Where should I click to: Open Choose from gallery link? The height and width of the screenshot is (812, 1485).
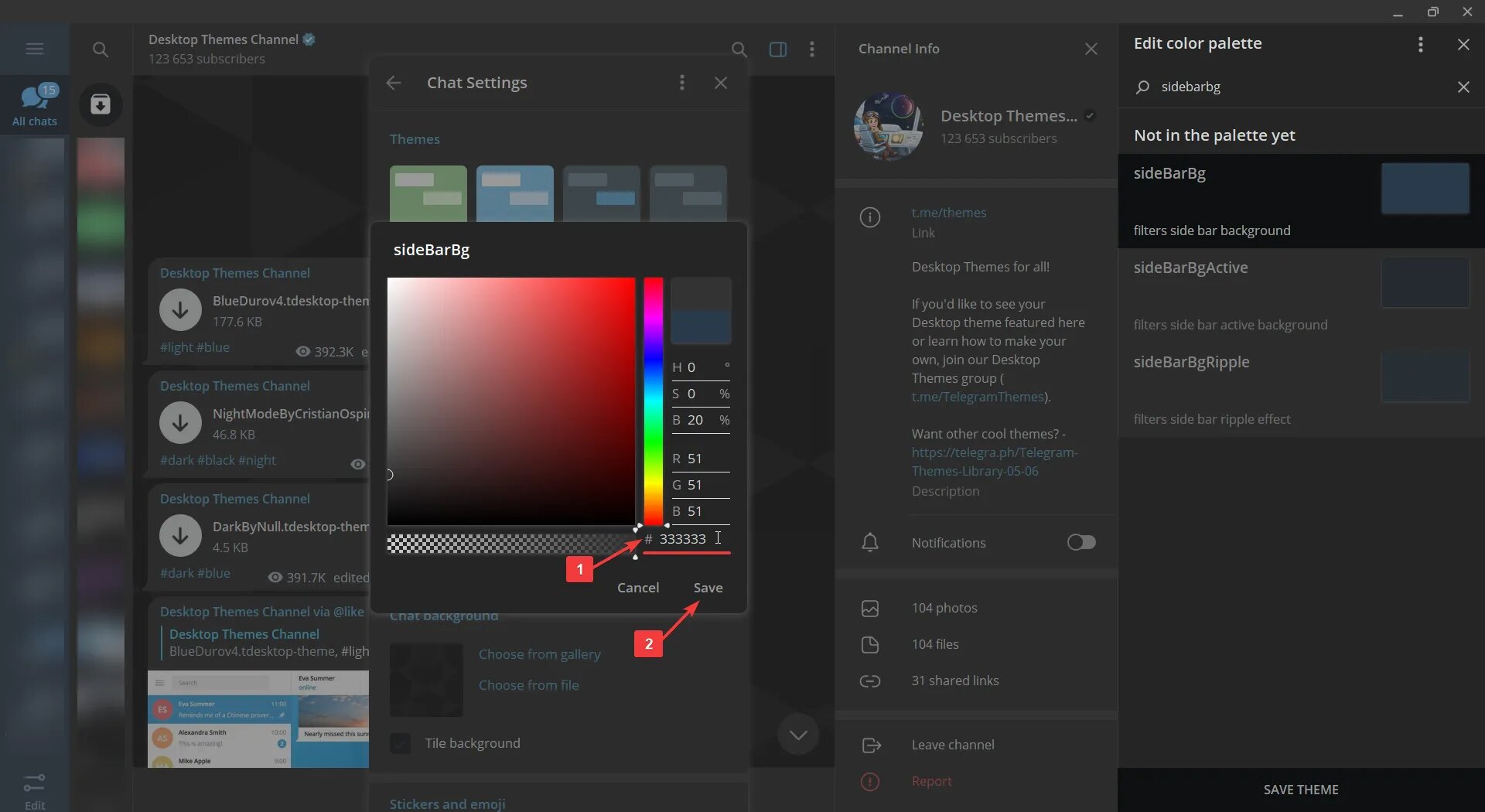539,654
